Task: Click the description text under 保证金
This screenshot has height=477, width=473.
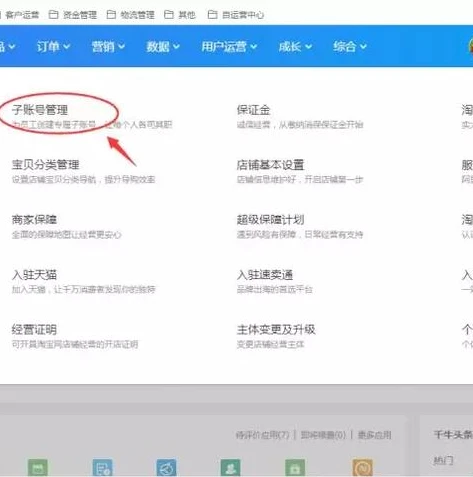Action: 300,125
